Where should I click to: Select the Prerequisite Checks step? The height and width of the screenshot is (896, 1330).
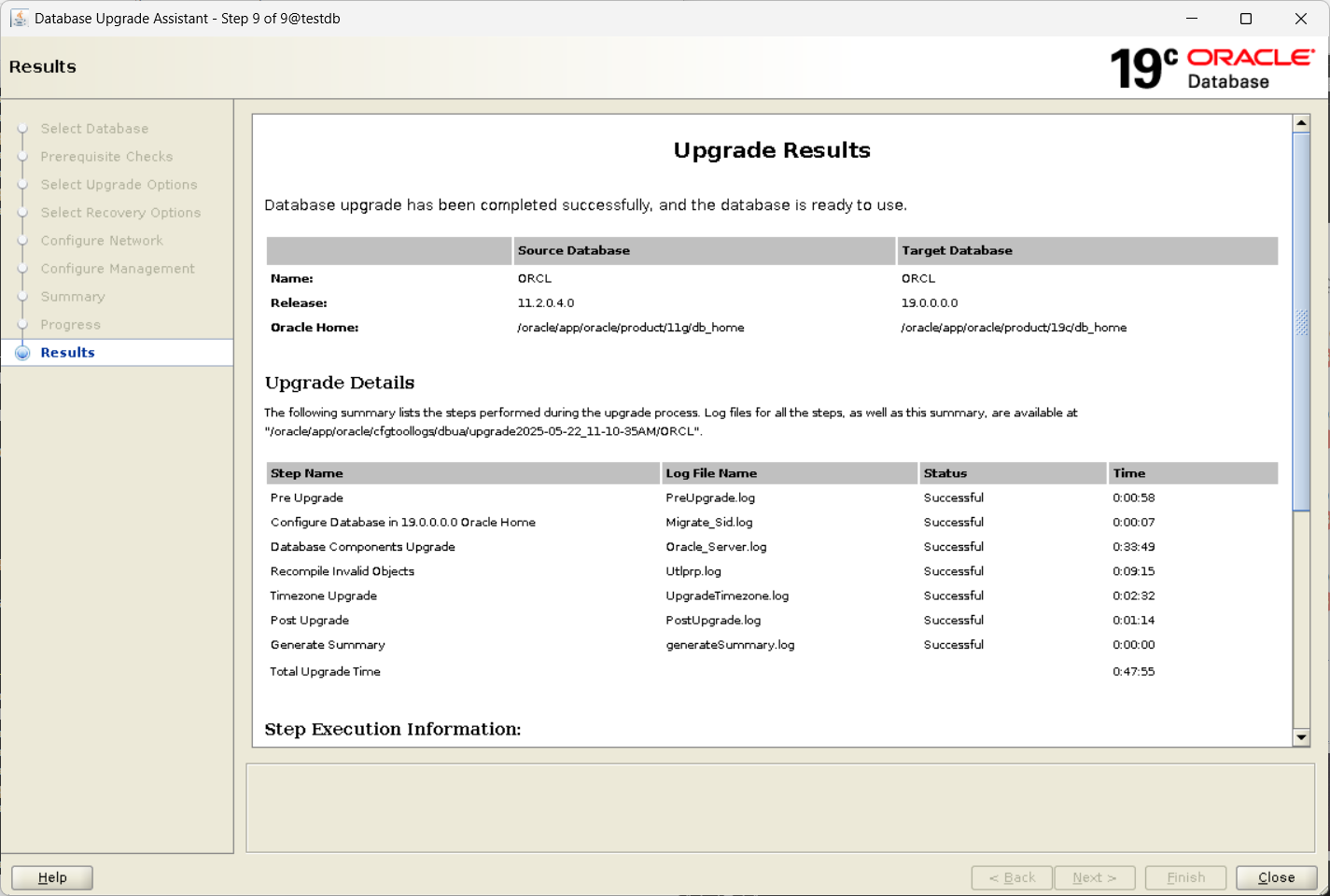pos(106,157)
